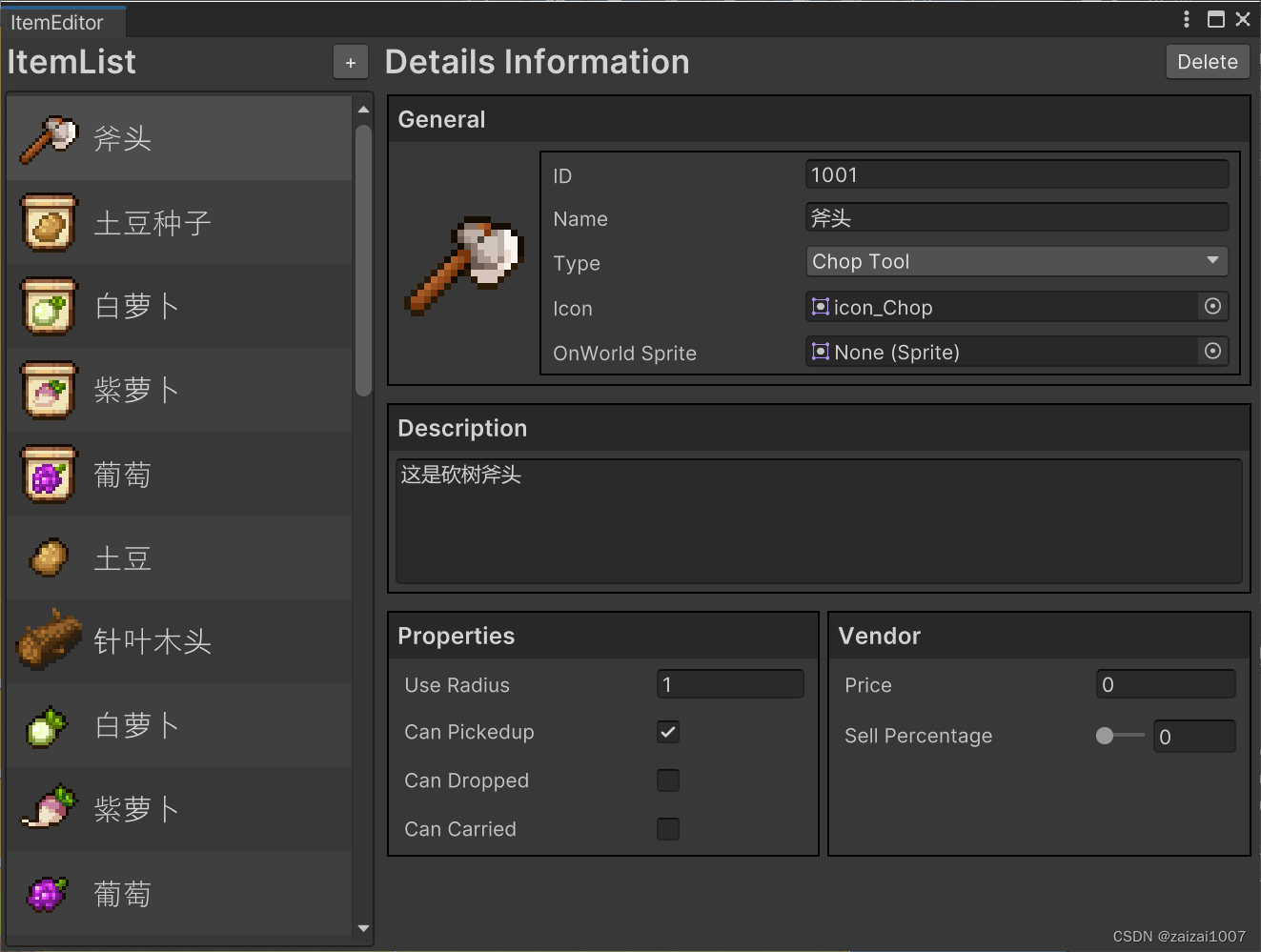The image size is (1261, 952).
Task: Open the OnWorld Sprite object picker
Action: point(1212,352)
